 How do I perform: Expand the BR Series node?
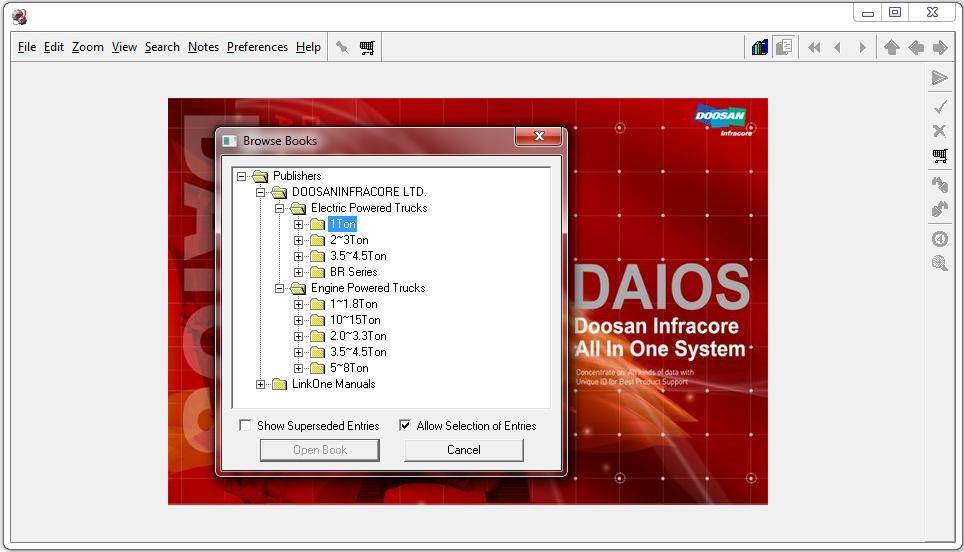299,272
